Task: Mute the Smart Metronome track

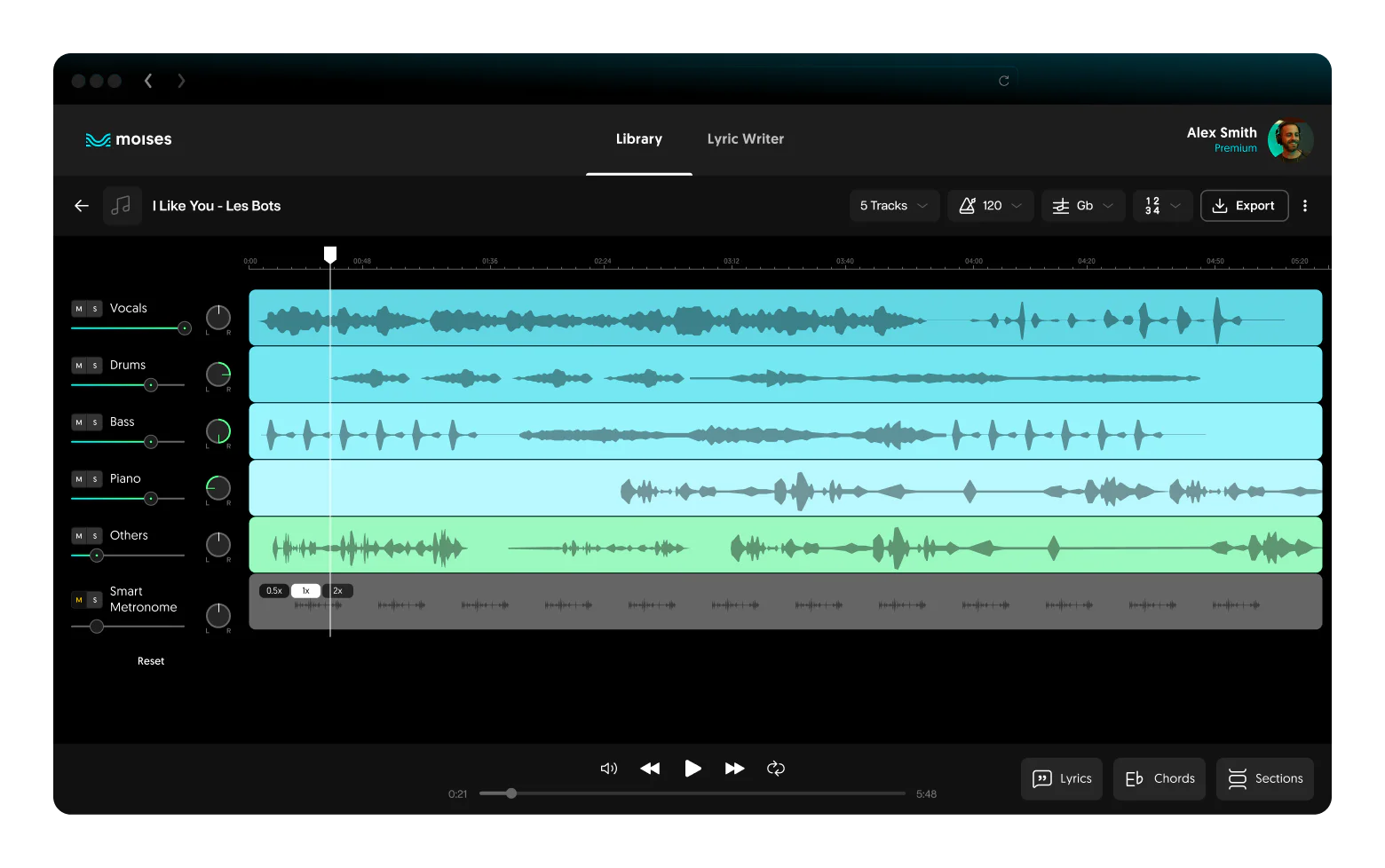Action: pos(79,600)
